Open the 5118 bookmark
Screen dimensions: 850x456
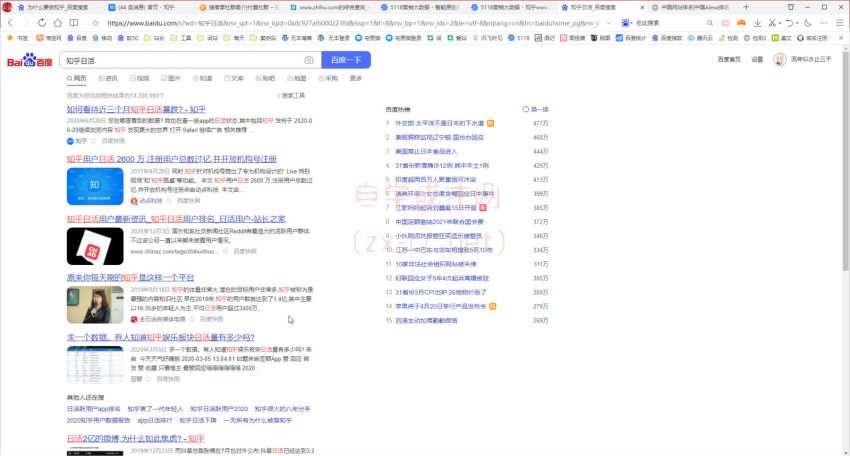pyautogui.click(x=519, y=38)
